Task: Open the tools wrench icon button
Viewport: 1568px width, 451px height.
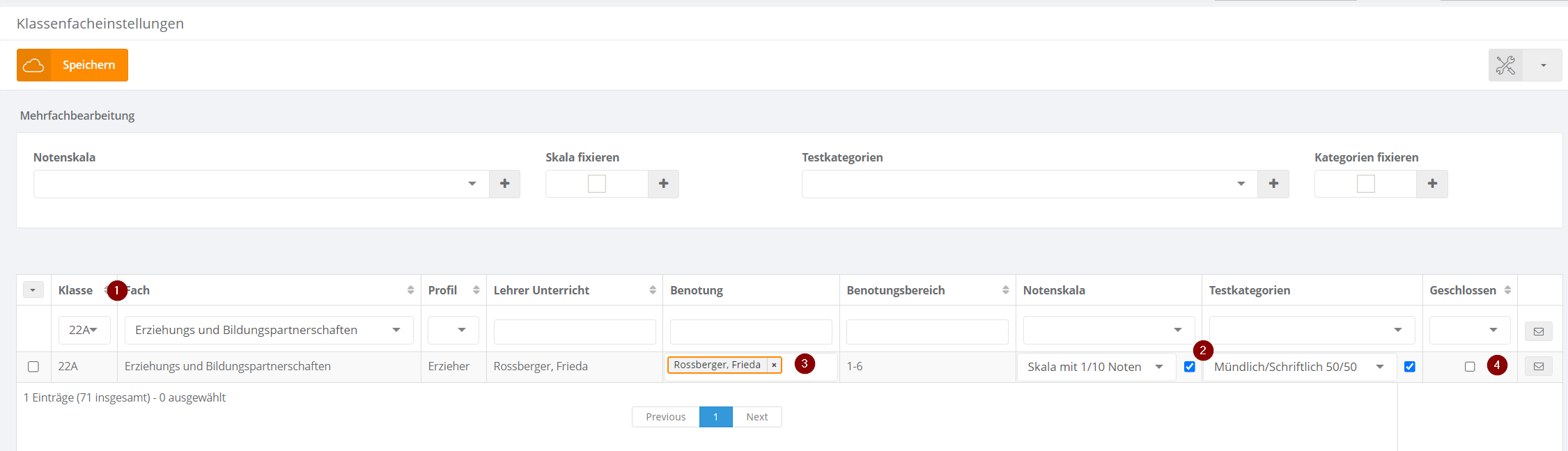Action: coord(1505,65)
